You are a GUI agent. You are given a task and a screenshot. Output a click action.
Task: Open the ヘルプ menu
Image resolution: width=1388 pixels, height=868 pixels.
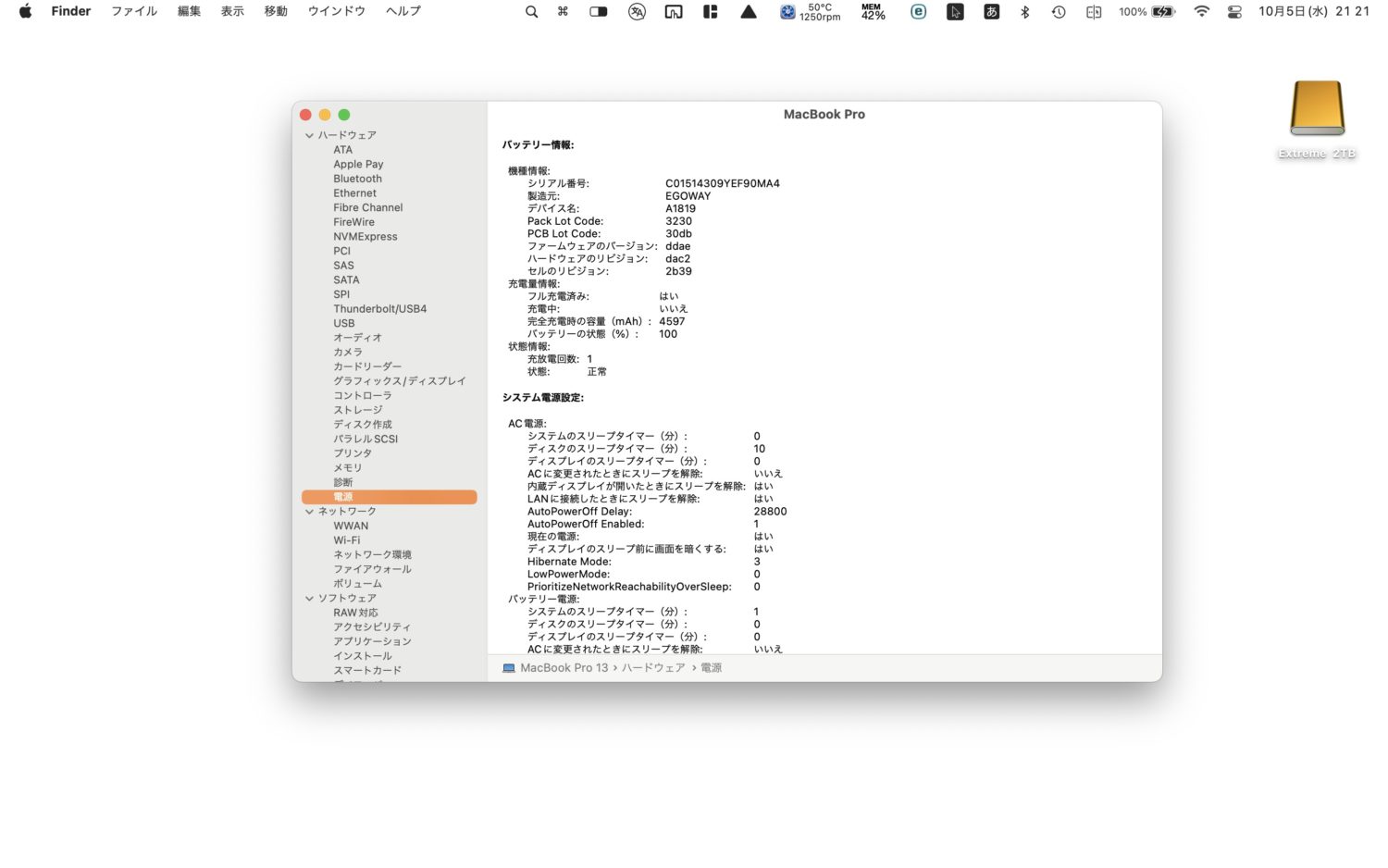[403, 11]
